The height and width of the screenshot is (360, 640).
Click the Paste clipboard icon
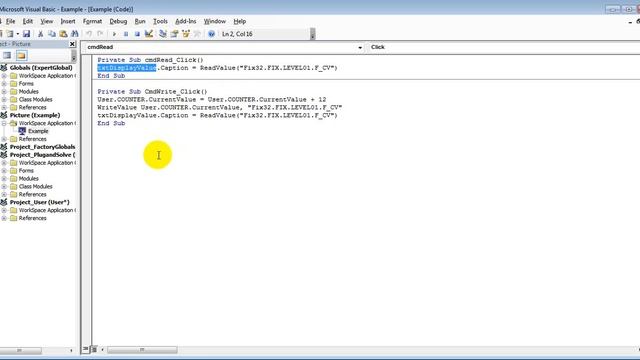coord(63,34)
